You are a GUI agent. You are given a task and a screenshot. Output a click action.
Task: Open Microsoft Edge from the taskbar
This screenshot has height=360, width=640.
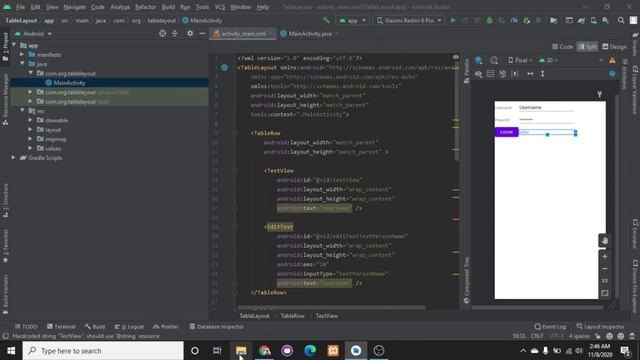pos(310,351)
